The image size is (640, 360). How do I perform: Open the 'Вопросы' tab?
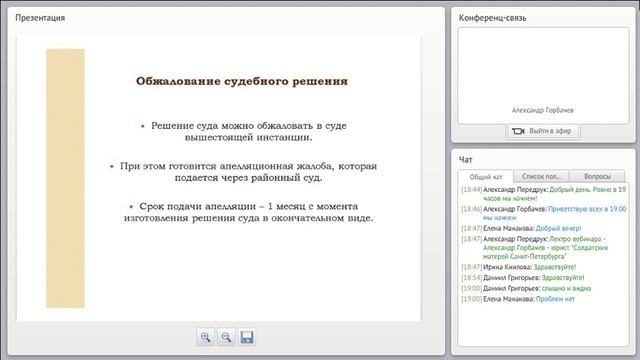click(597, 176)
